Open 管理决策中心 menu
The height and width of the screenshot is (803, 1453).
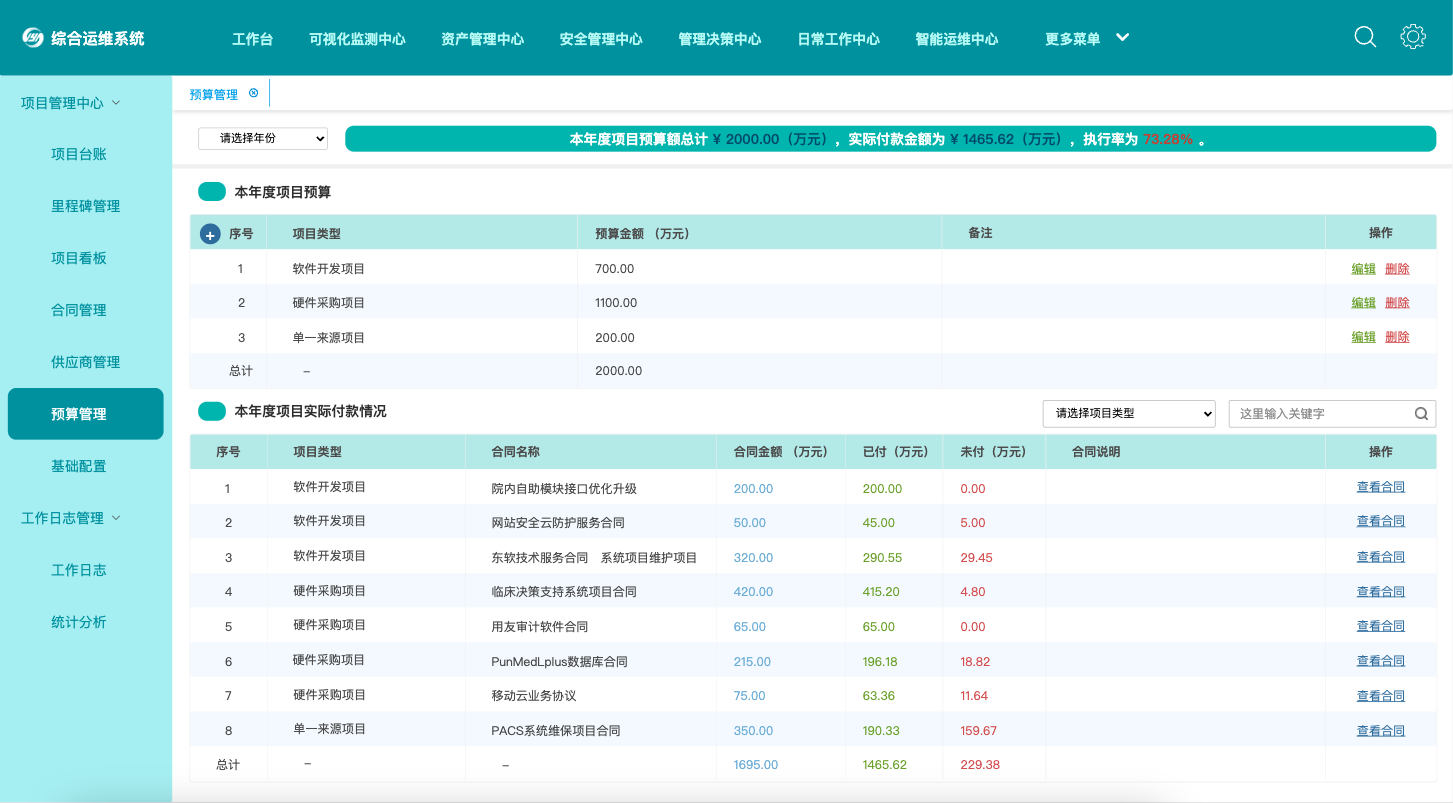click(x=720, y=39)
